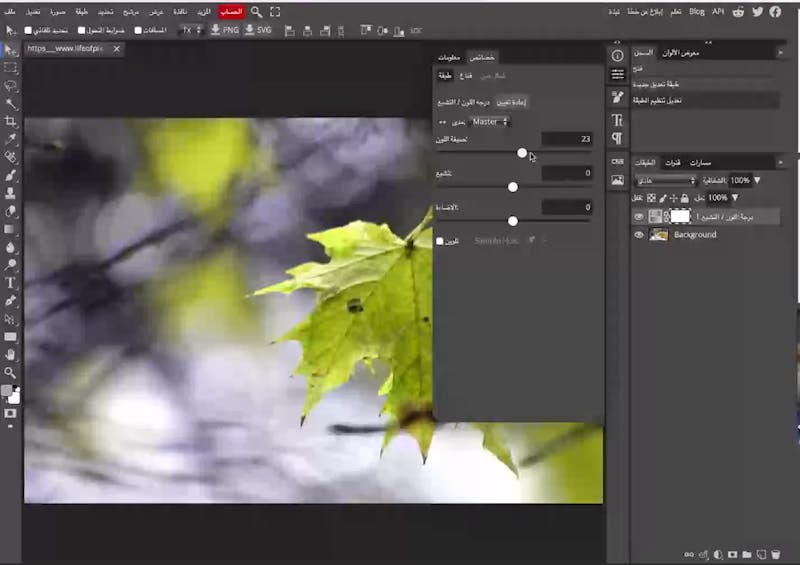Enable the colorize checkbox
Viewport: 800px width, 565px height.
[x=440, y=241]
